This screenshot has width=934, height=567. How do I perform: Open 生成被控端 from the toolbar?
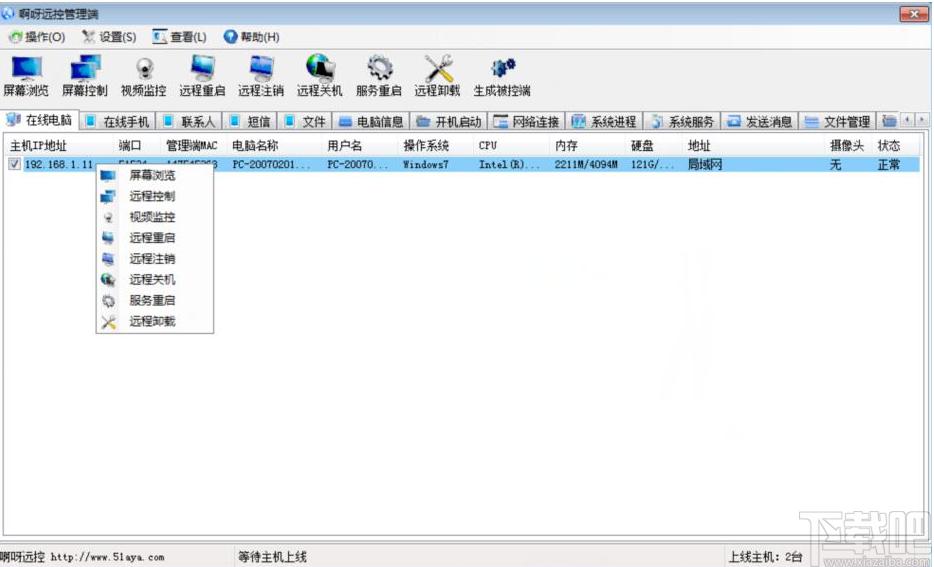(502, 76)
